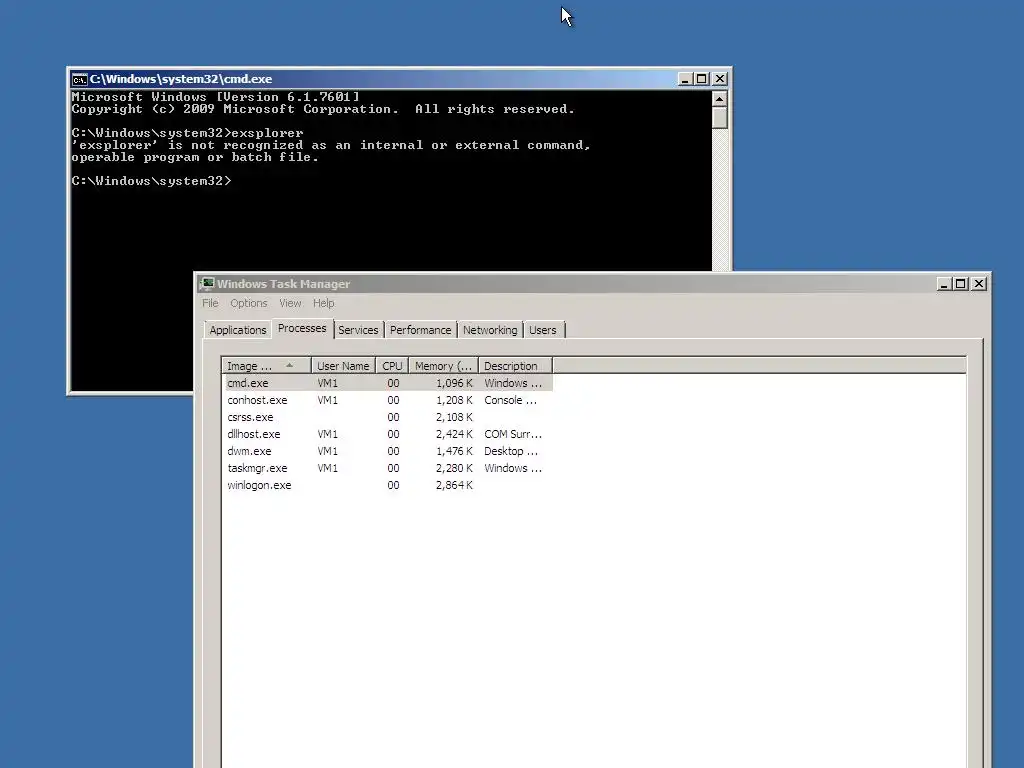
Task: Select the taskmgr.exe process row
Action: click(388, 468)
